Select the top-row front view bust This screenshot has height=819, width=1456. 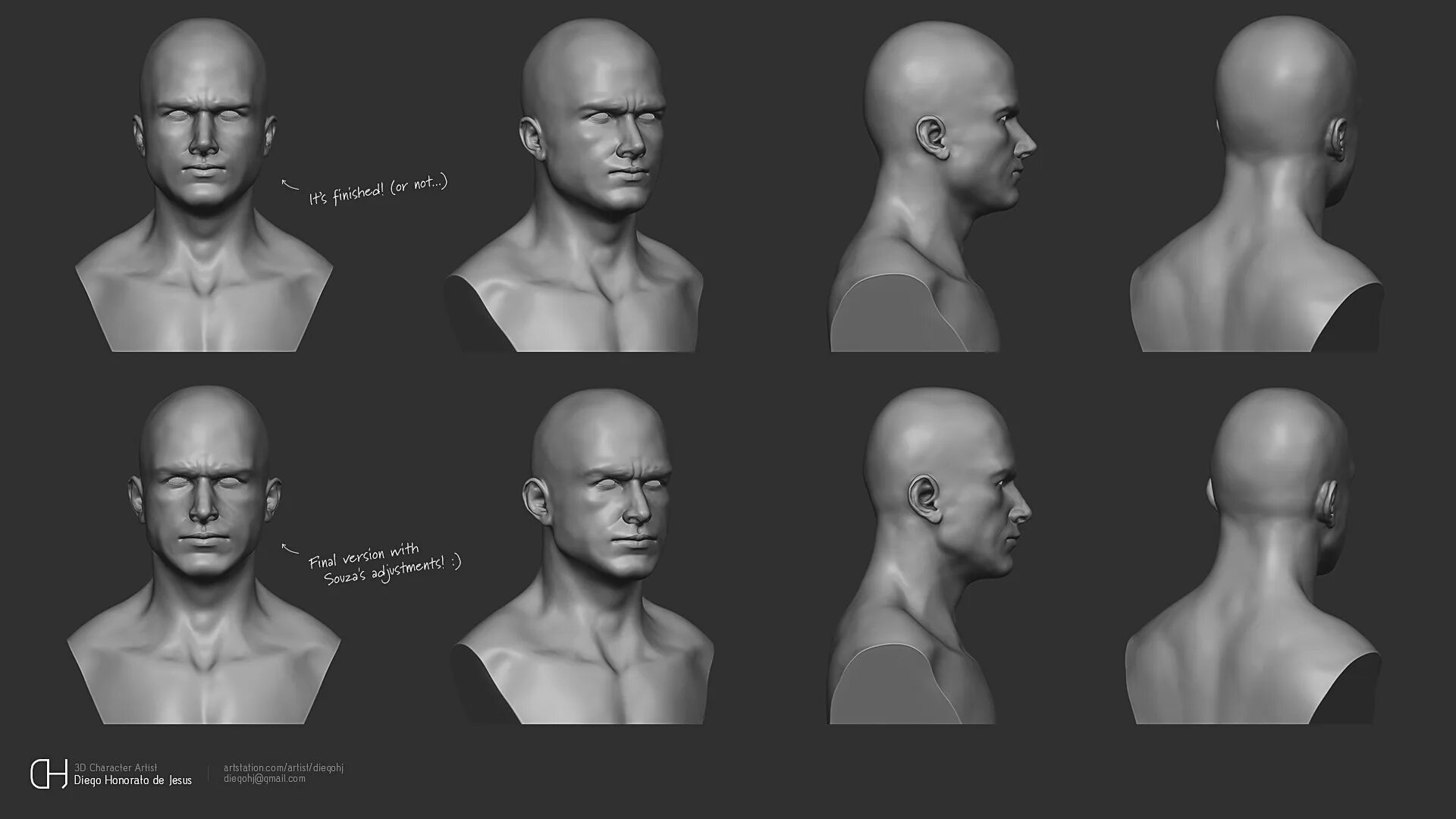pos(203,190)
